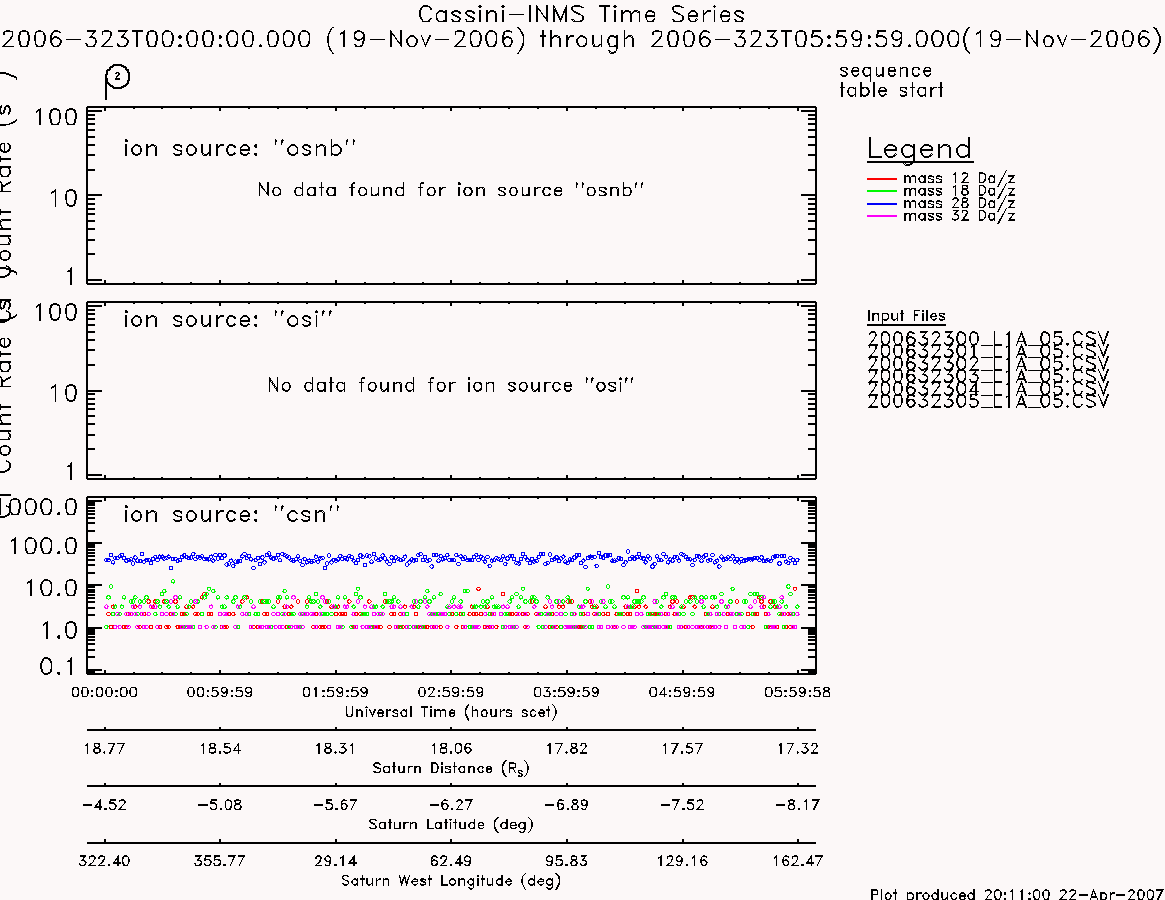Select Saturn Latitude value -8.17
The height and width of the screenshot is (900, 1165).
(797, 805)
